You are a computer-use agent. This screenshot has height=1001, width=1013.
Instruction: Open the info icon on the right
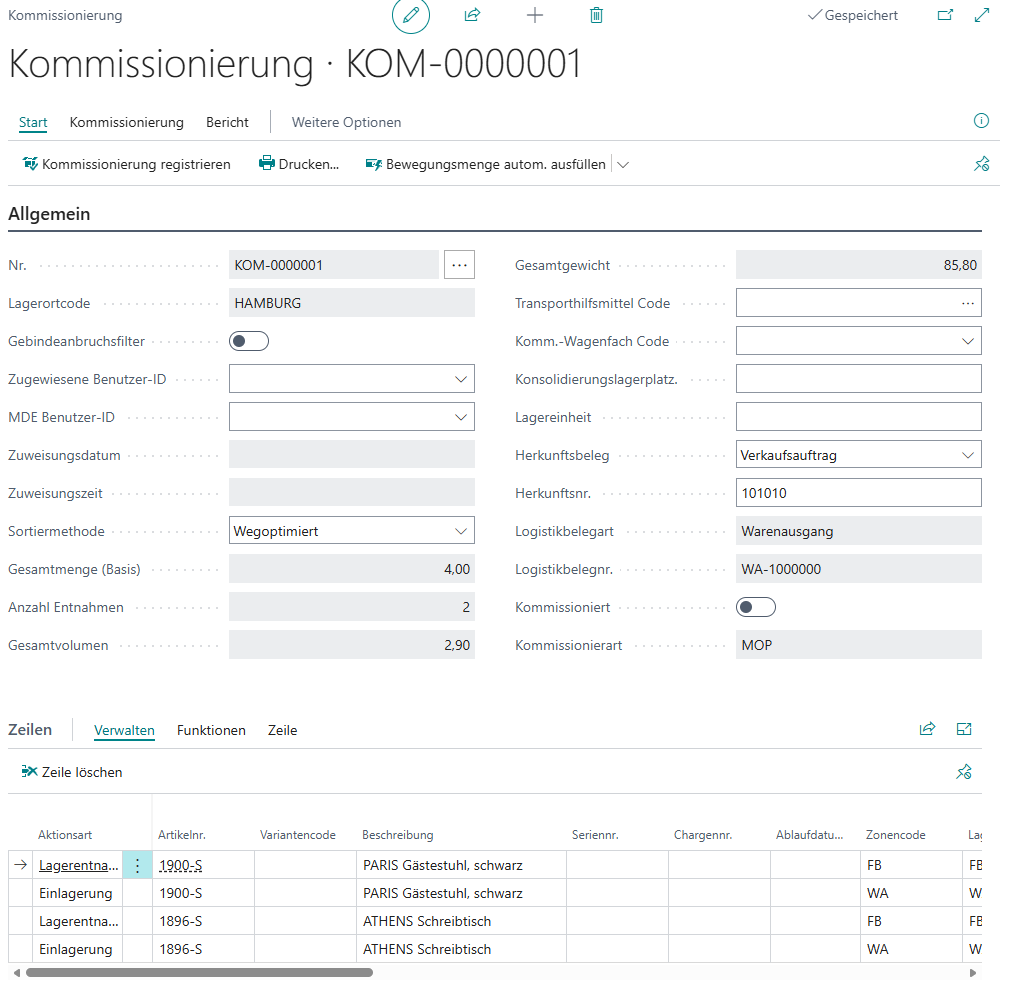click(981, 120)
